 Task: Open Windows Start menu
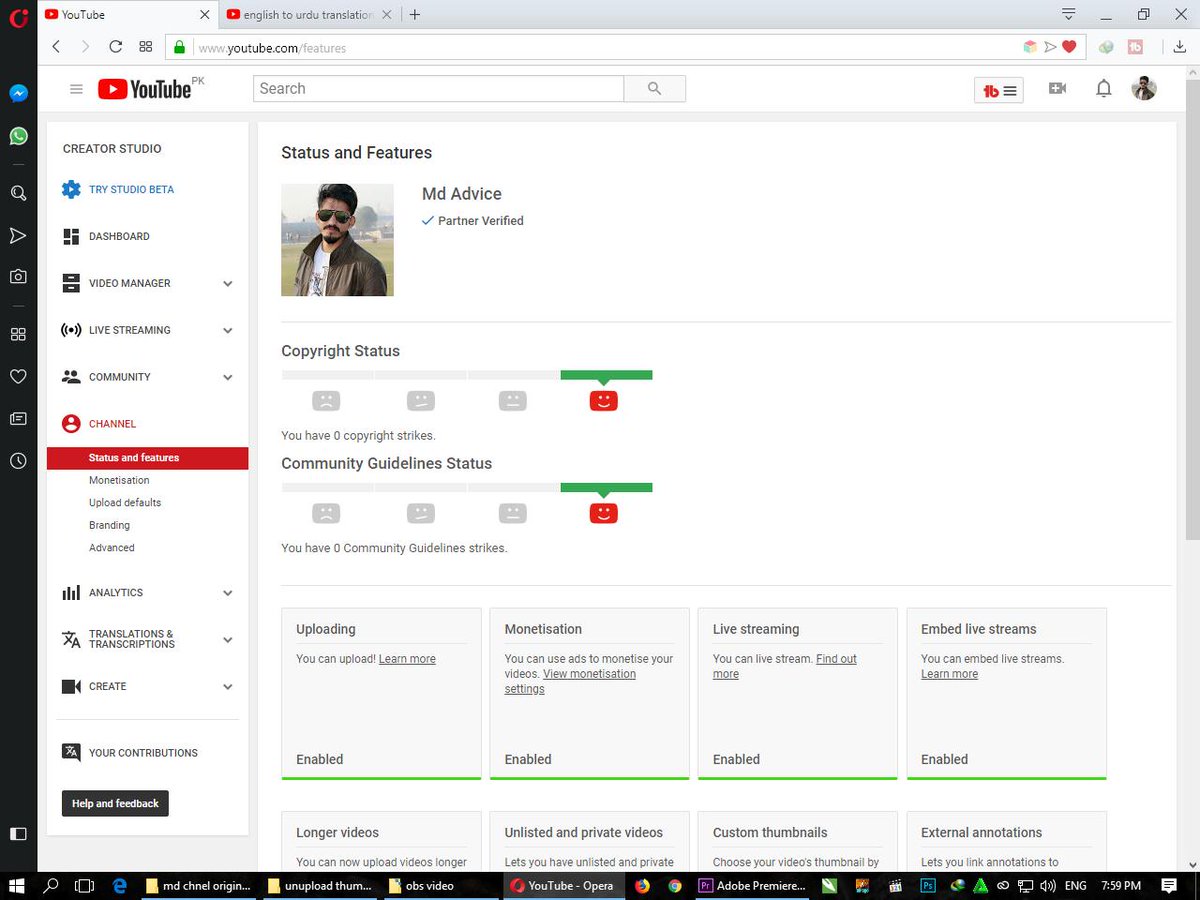coord(16,885)
